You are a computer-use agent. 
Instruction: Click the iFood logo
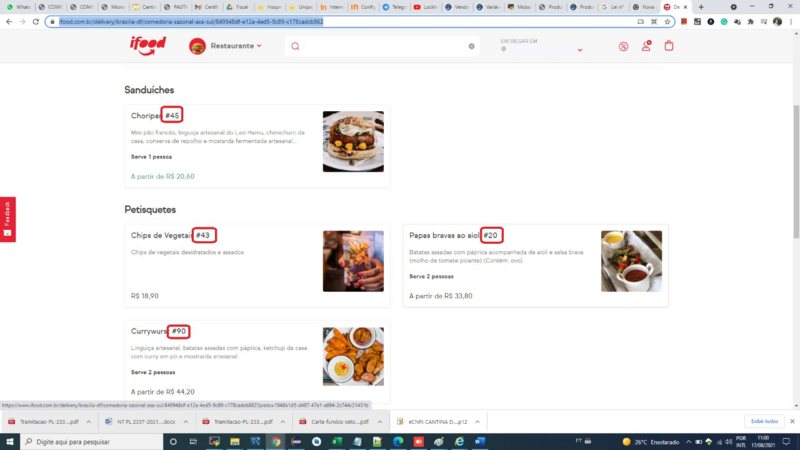click(x=147, y=46)
